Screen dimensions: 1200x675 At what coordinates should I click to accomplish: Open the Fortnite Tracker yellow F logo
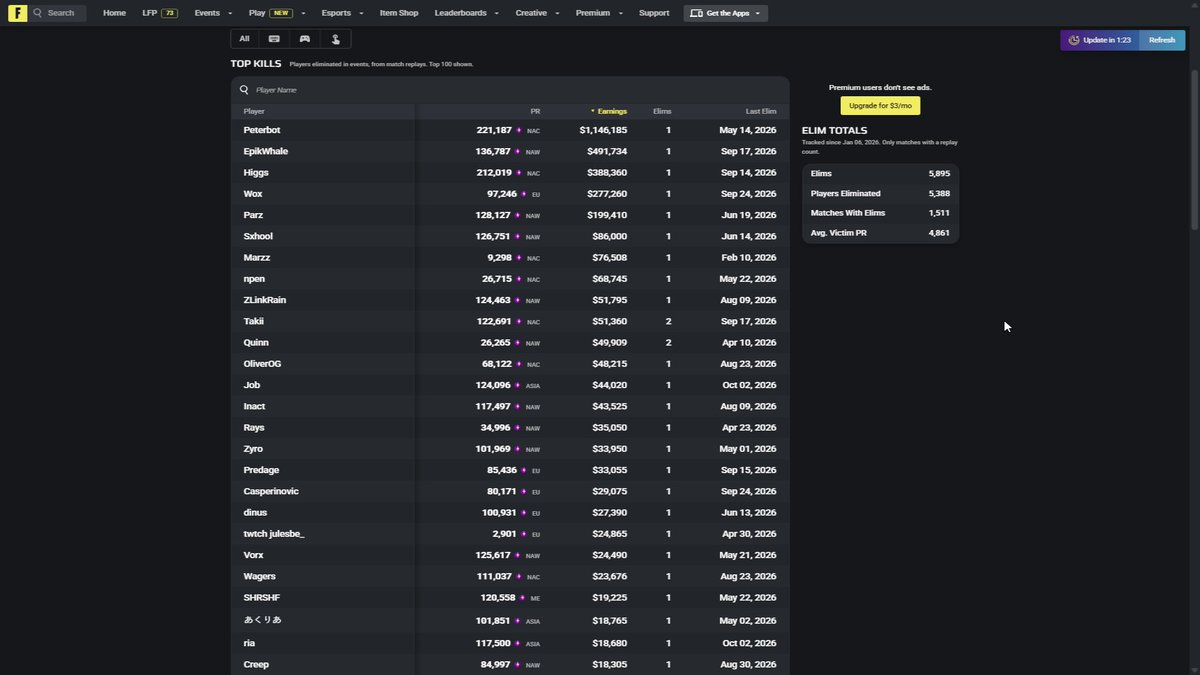[17, 13]
